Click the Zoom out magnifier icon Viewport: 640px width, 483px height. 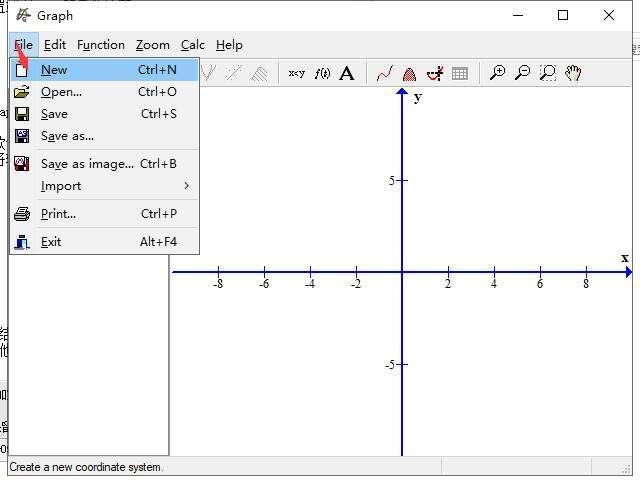click(522, 73)
